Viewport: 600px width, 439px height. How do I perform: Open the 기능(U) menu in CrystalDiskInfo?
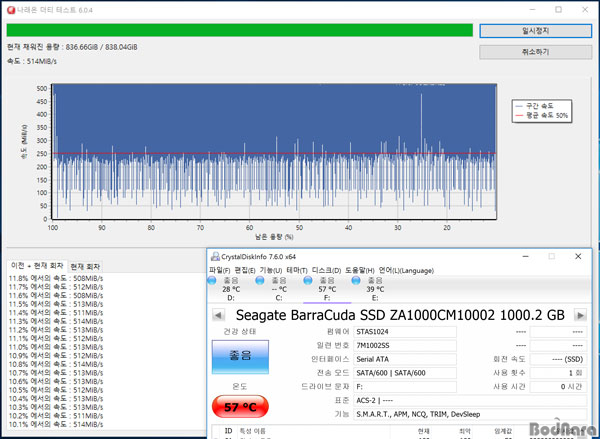[x=271, y=271]
